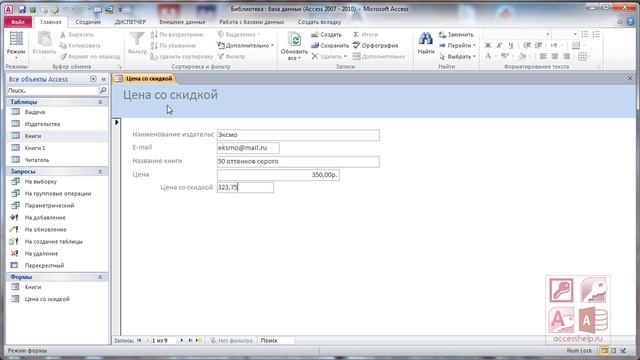Open the Создать вкладку tab
The width and height of the screenshot is (640, 360).
click(x=319, y=22)
